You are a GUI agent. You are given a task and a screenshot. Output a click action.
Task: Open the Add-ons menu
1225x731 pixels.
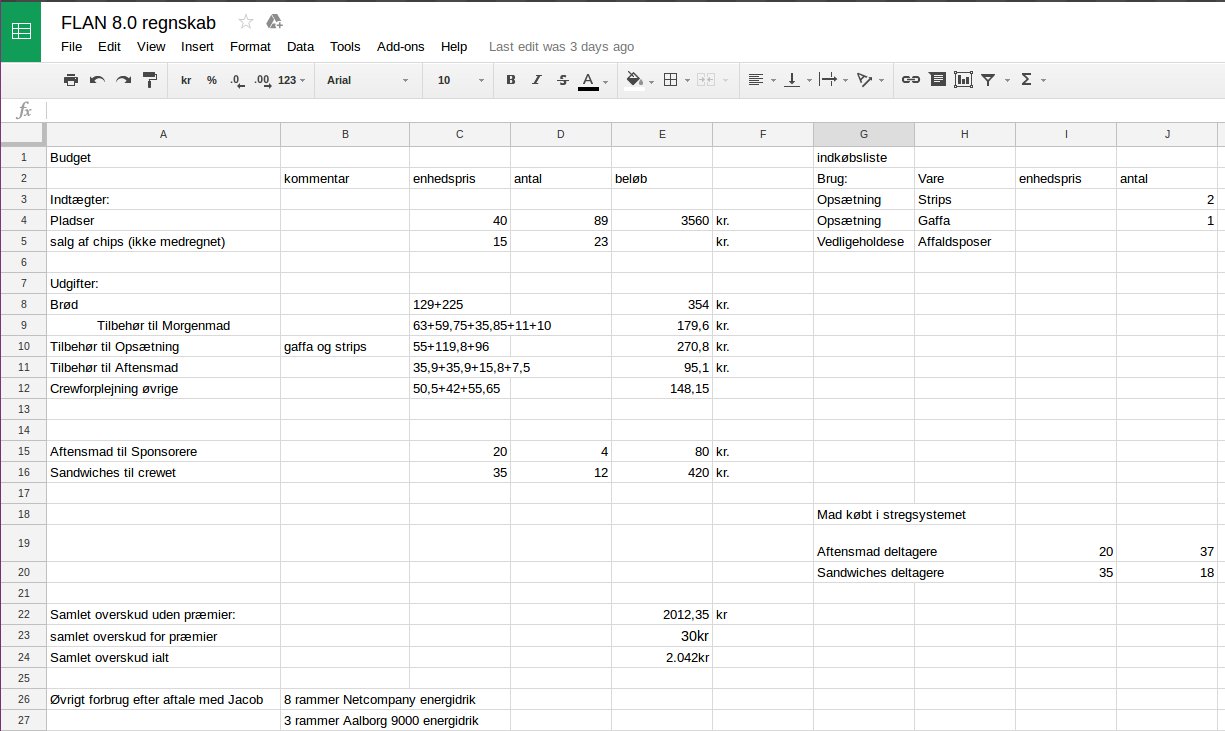pyautogui.click(x=400, y=47)
